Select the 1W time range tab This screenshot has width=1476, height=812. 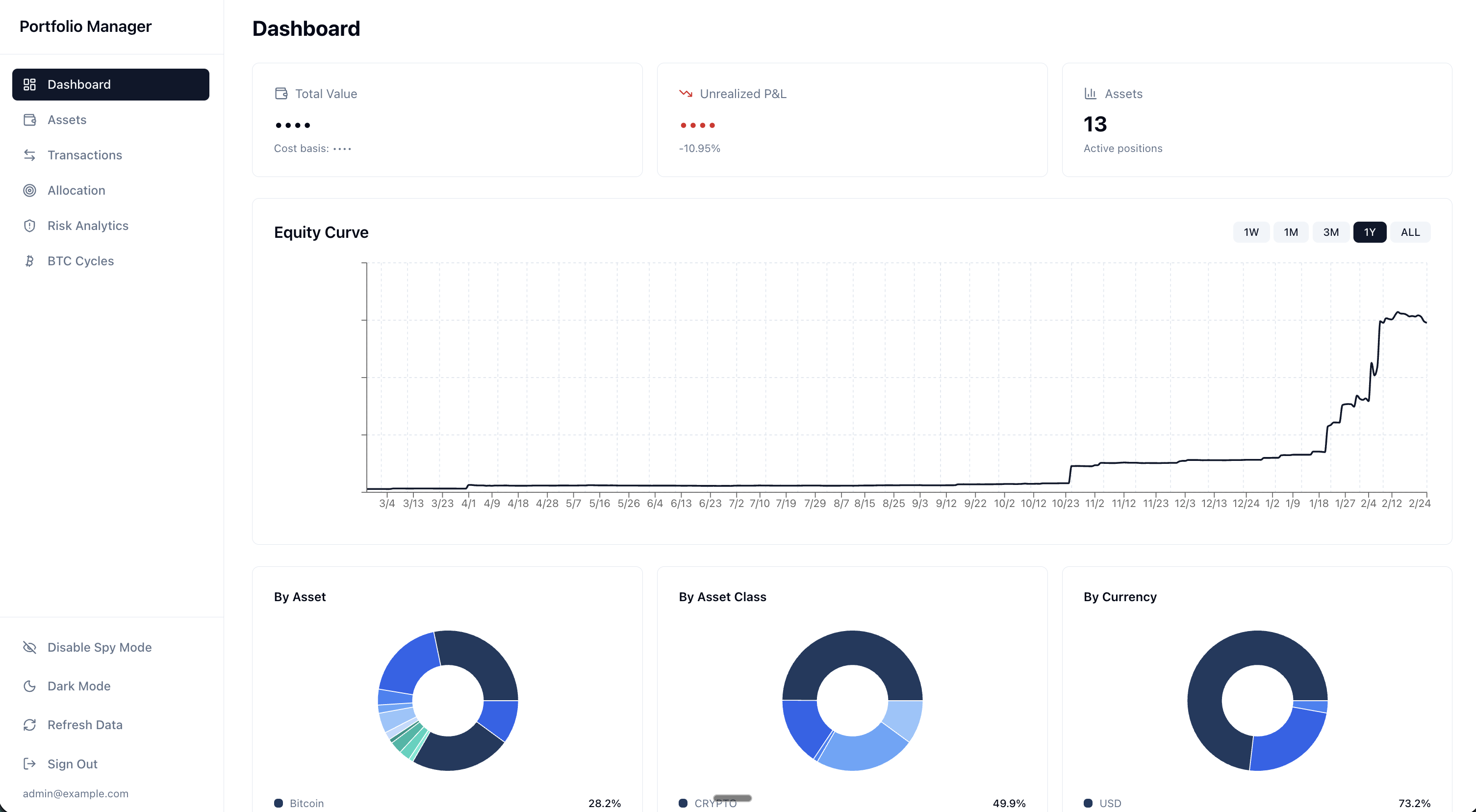coord(1251,232)
